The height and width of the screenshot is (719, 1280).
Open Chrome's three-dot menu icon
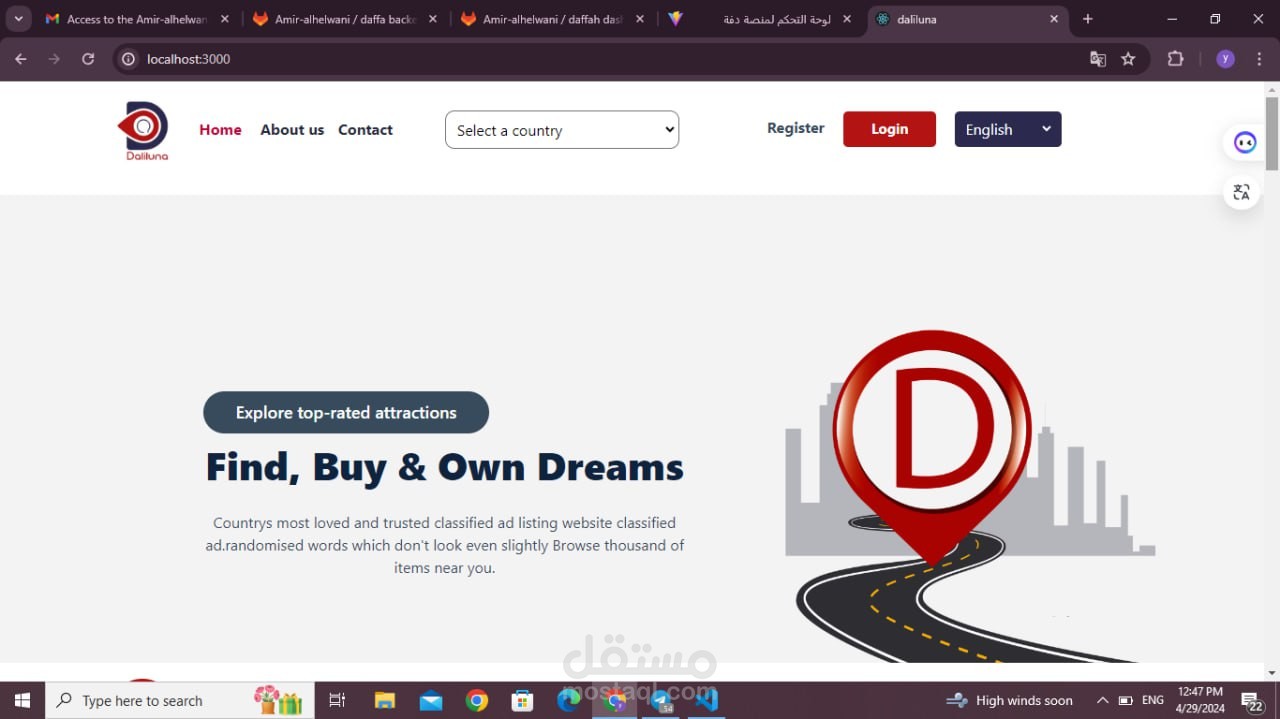(1259, 59)
